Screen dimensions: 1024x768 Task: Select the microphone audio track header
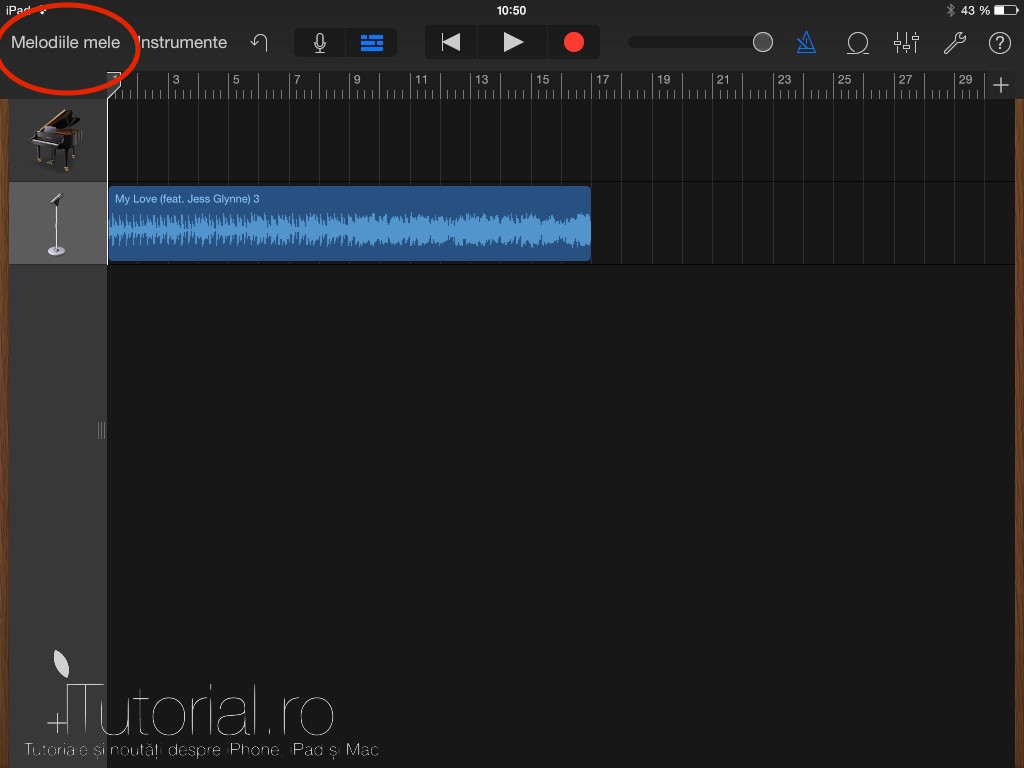tap(57, 223)
